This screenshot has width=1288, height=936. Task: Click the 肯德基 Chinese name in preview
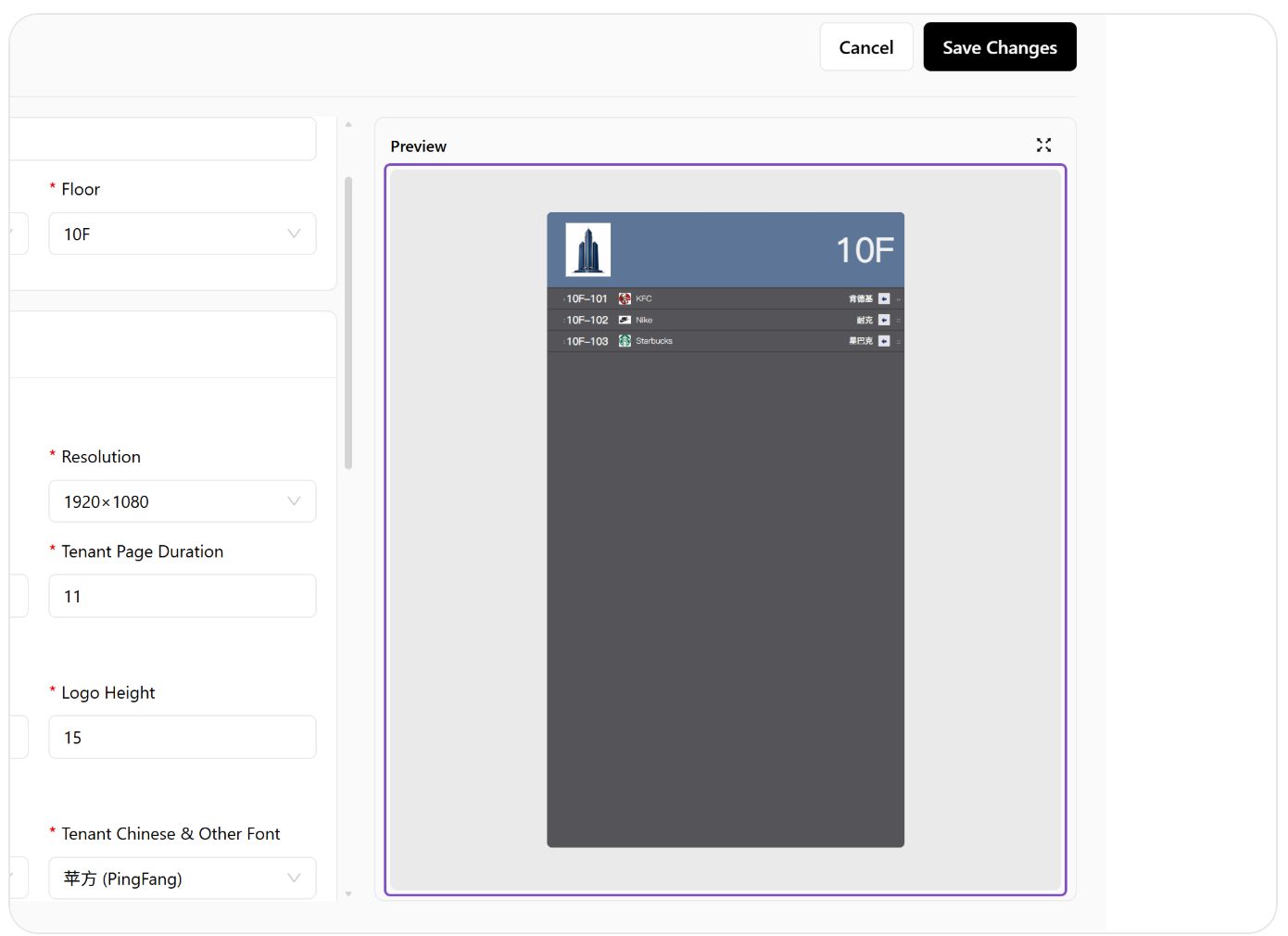[x=861, y=298]
